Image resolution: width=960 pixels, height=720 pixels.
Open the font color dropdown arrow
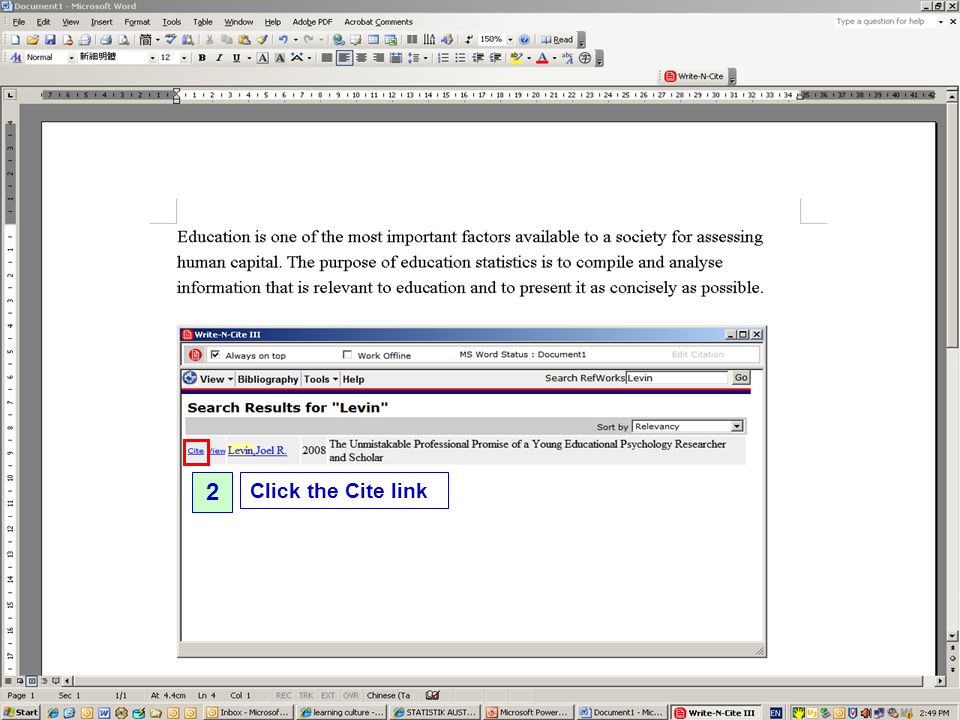click(555, 58)
